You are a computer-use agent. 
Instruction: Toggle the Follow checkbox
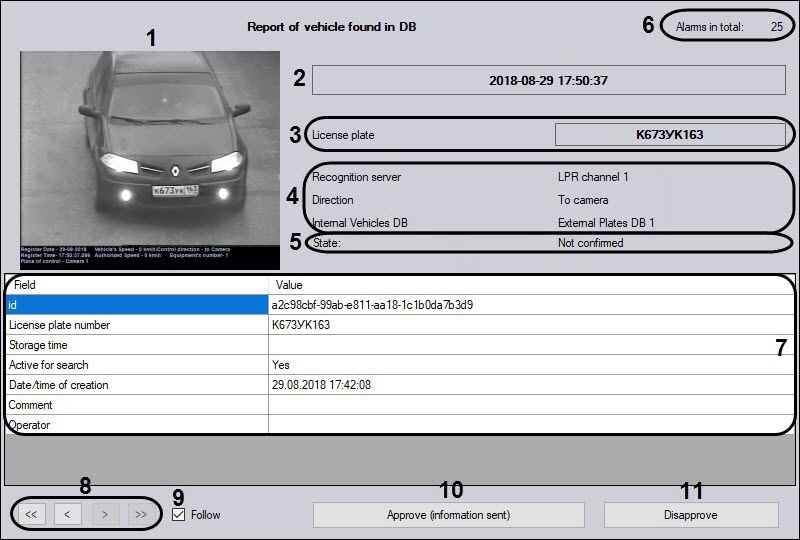point(179,515)
